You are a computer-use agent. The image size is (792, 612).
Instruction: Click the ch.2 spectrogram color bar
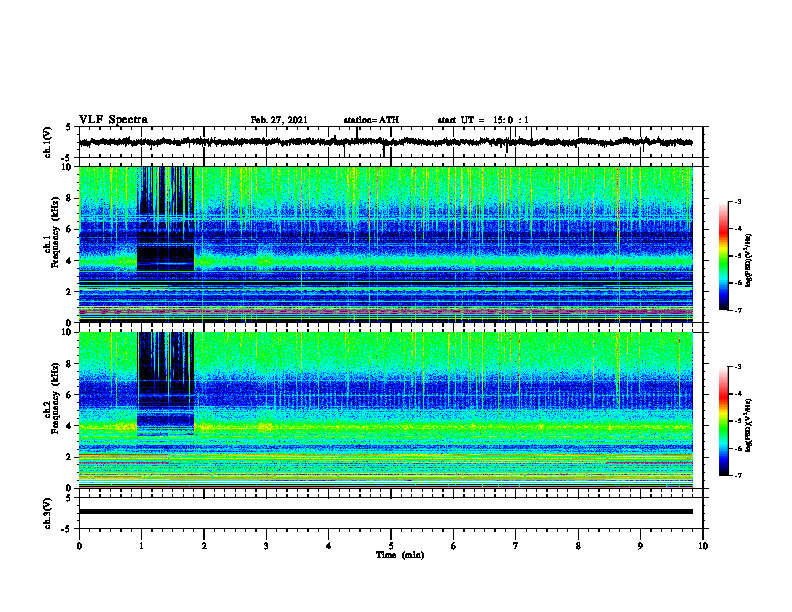pos(724,421)
